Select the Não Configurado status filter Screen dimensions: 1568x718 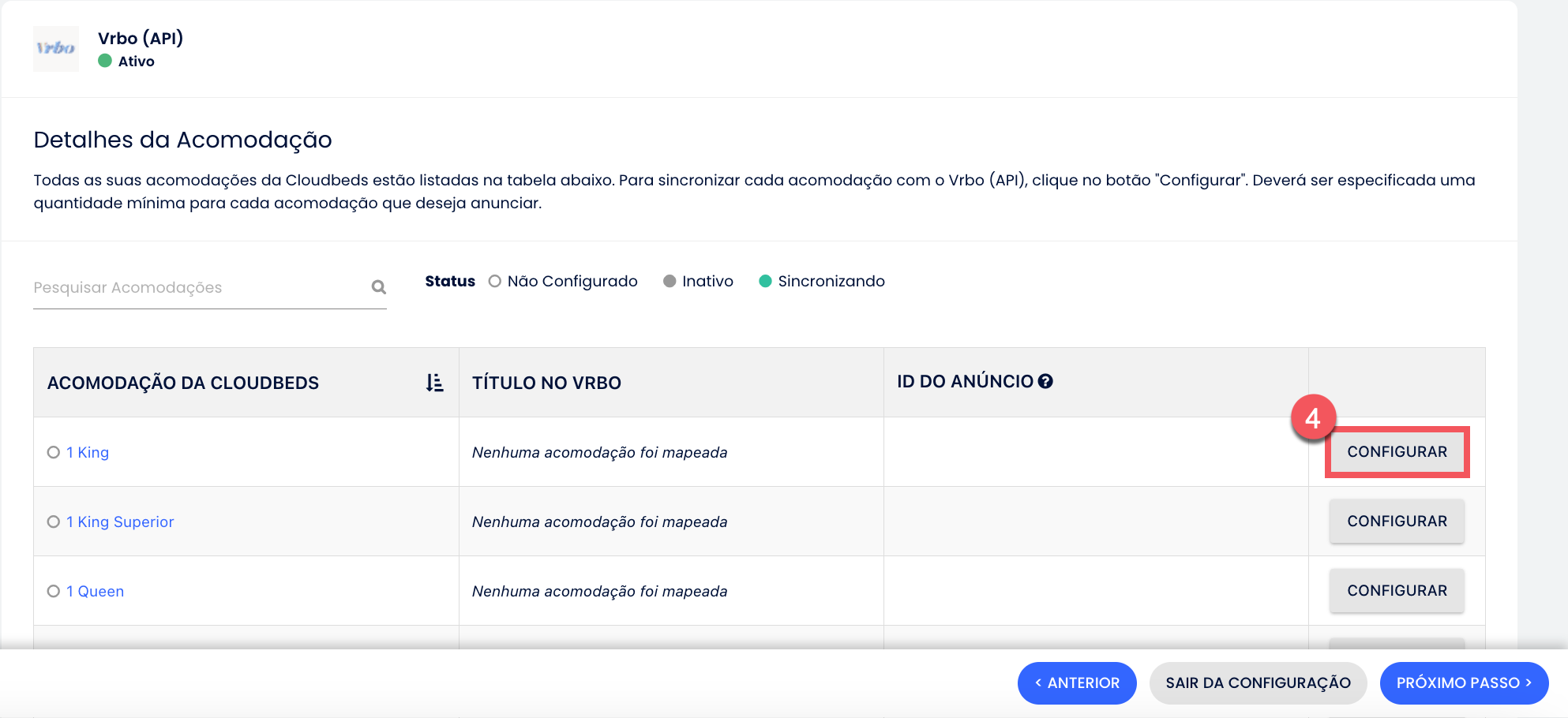click(563, 282)
